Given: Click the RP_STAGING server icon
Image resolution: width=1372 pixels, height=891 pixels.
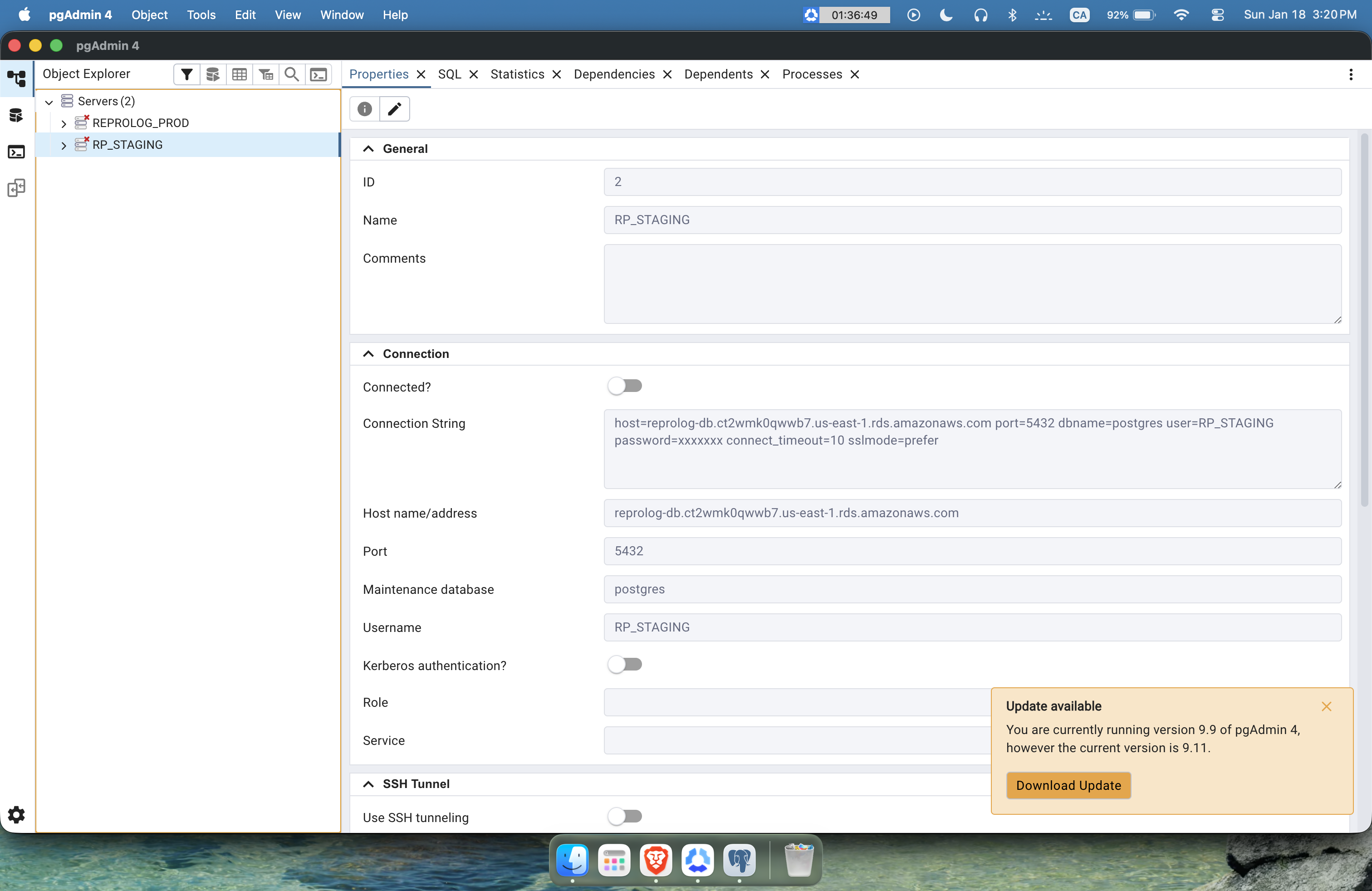Looking at the screenshot, I should click(x=82, y=144).
